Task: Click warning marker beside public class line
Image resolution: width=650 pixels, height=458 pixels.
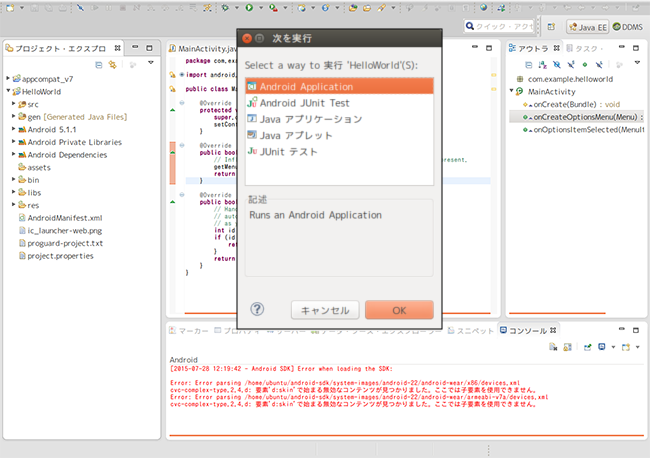Action: coord(172,89)
